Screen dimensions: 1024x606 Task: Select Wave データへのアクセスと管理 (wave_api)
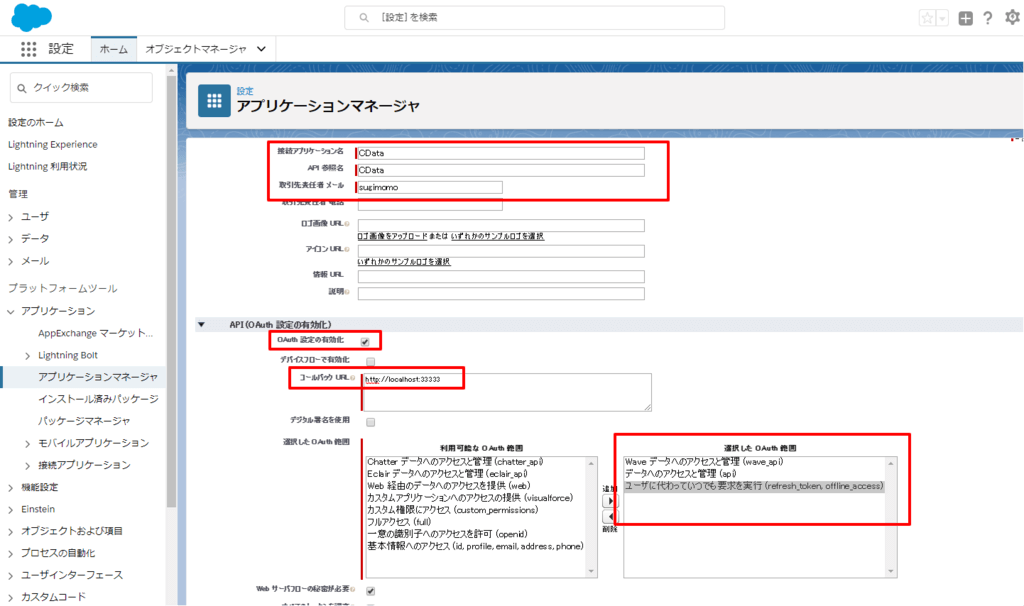coord(704,462)
